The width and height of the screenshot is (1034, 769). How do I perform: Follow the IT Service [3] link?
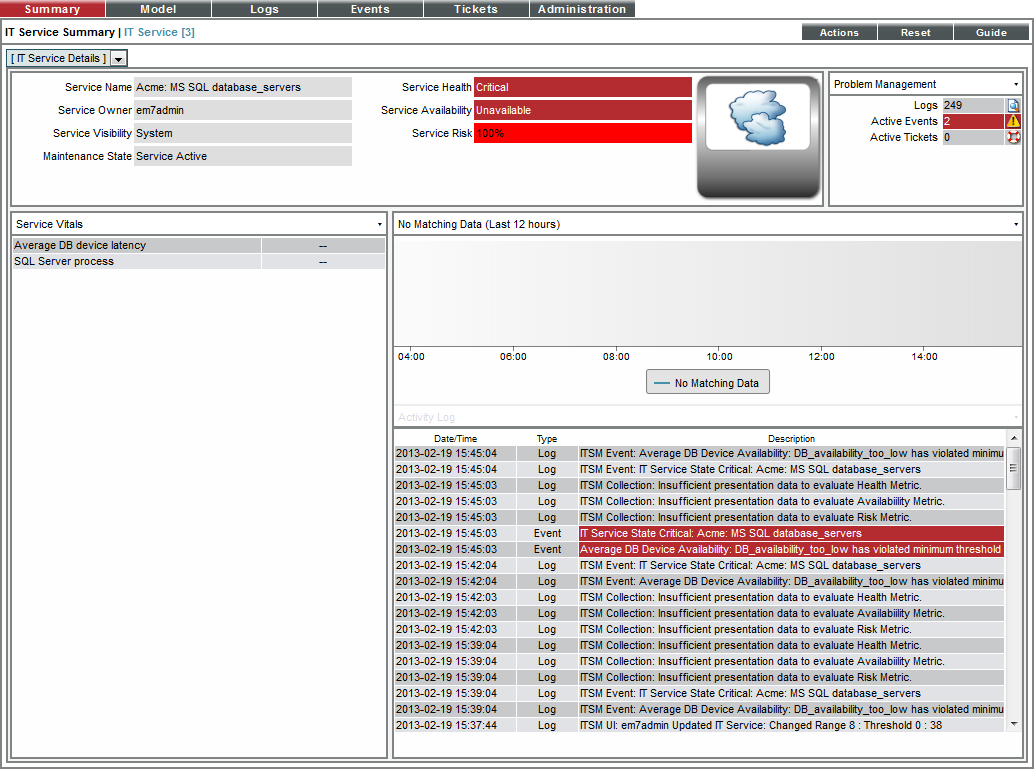[x=157, y=31]
